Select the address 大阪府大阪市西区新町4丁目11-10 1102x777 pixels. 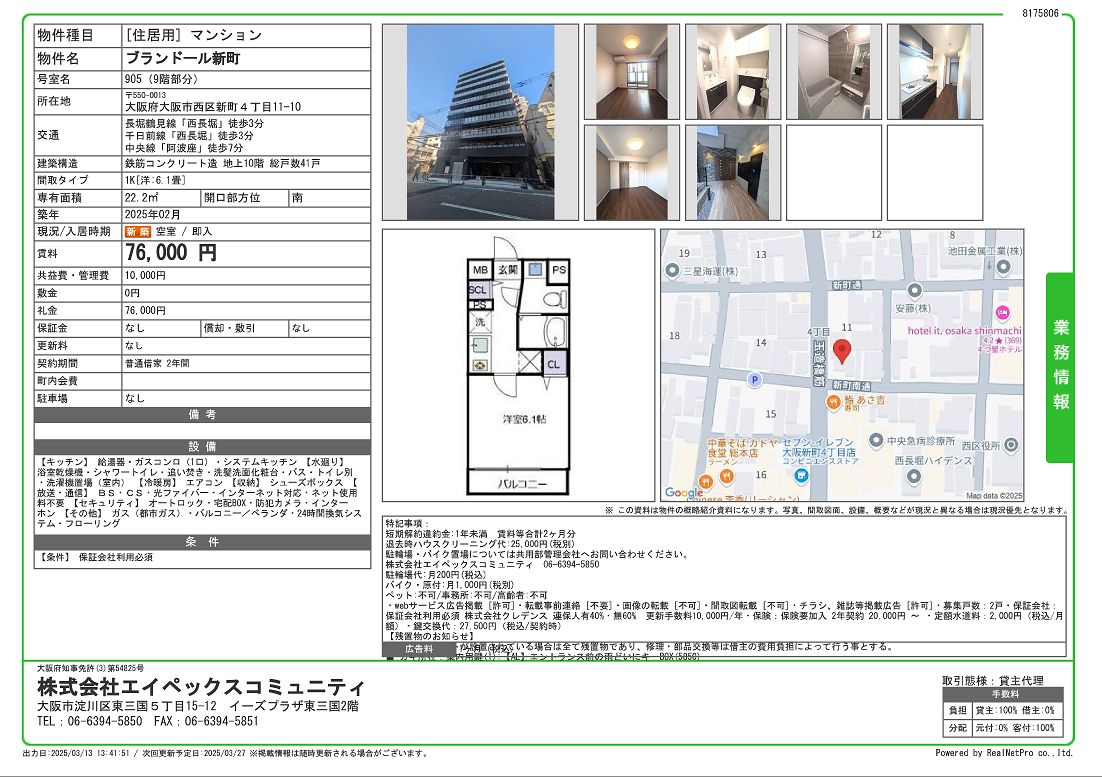tap(213, 107)
